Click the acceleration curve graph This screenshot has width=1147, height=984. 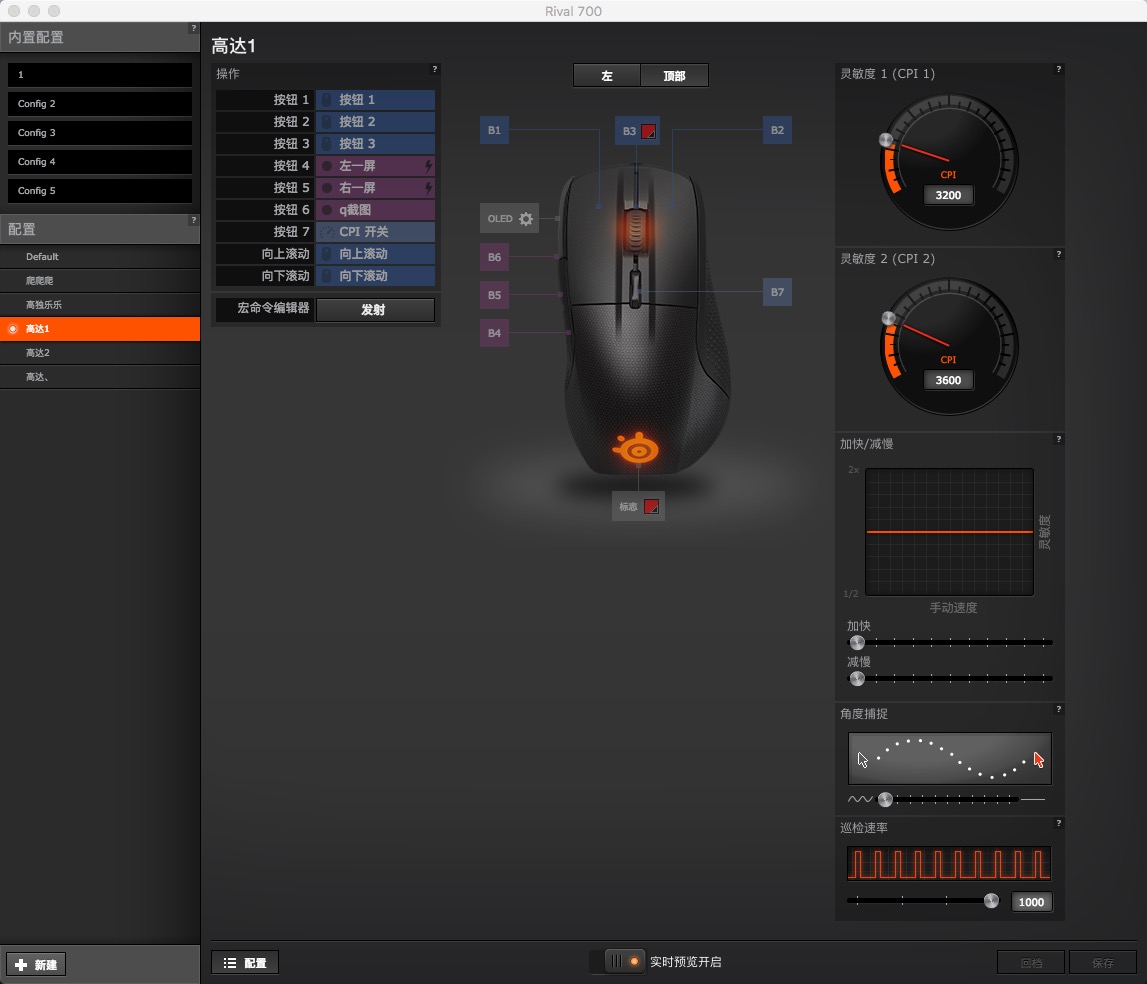coord(949,532)
